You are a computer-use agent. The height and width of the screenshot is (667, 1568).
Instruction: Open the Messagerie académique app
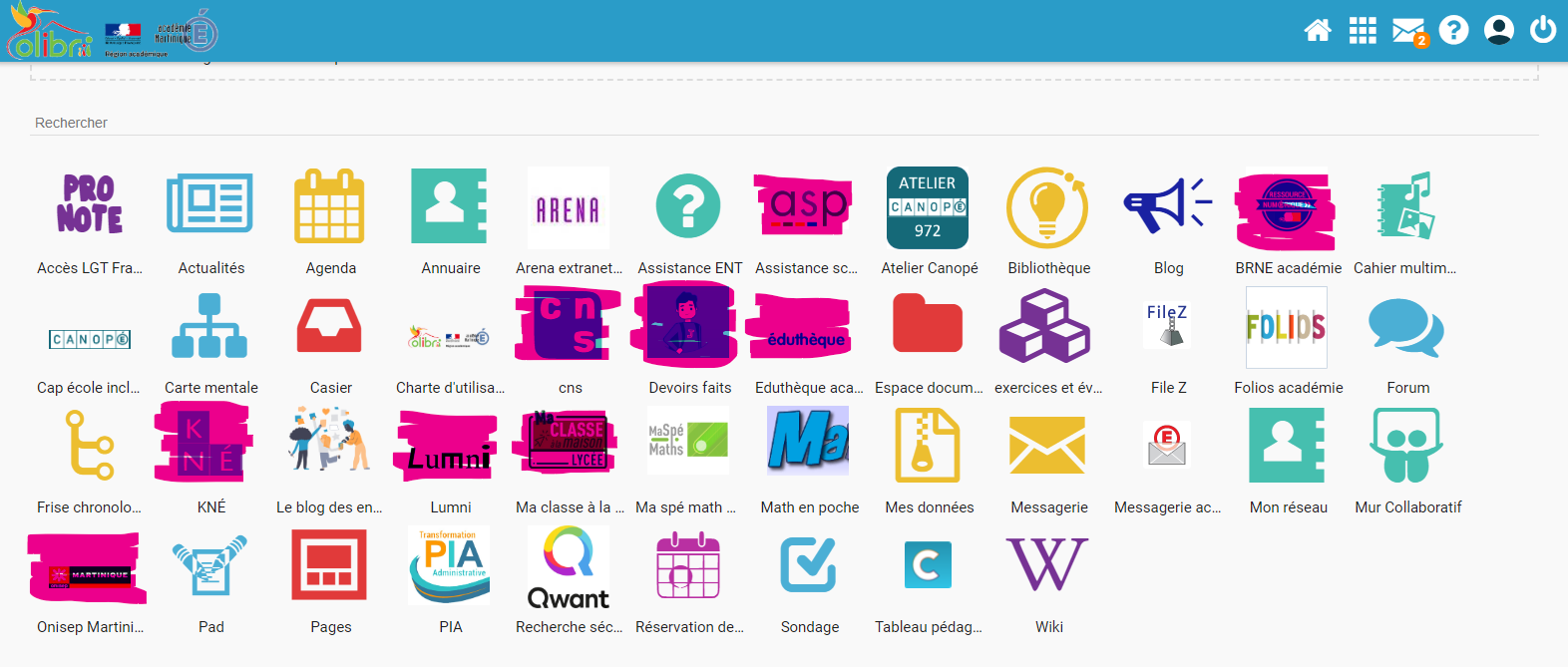pos(1167,445)
